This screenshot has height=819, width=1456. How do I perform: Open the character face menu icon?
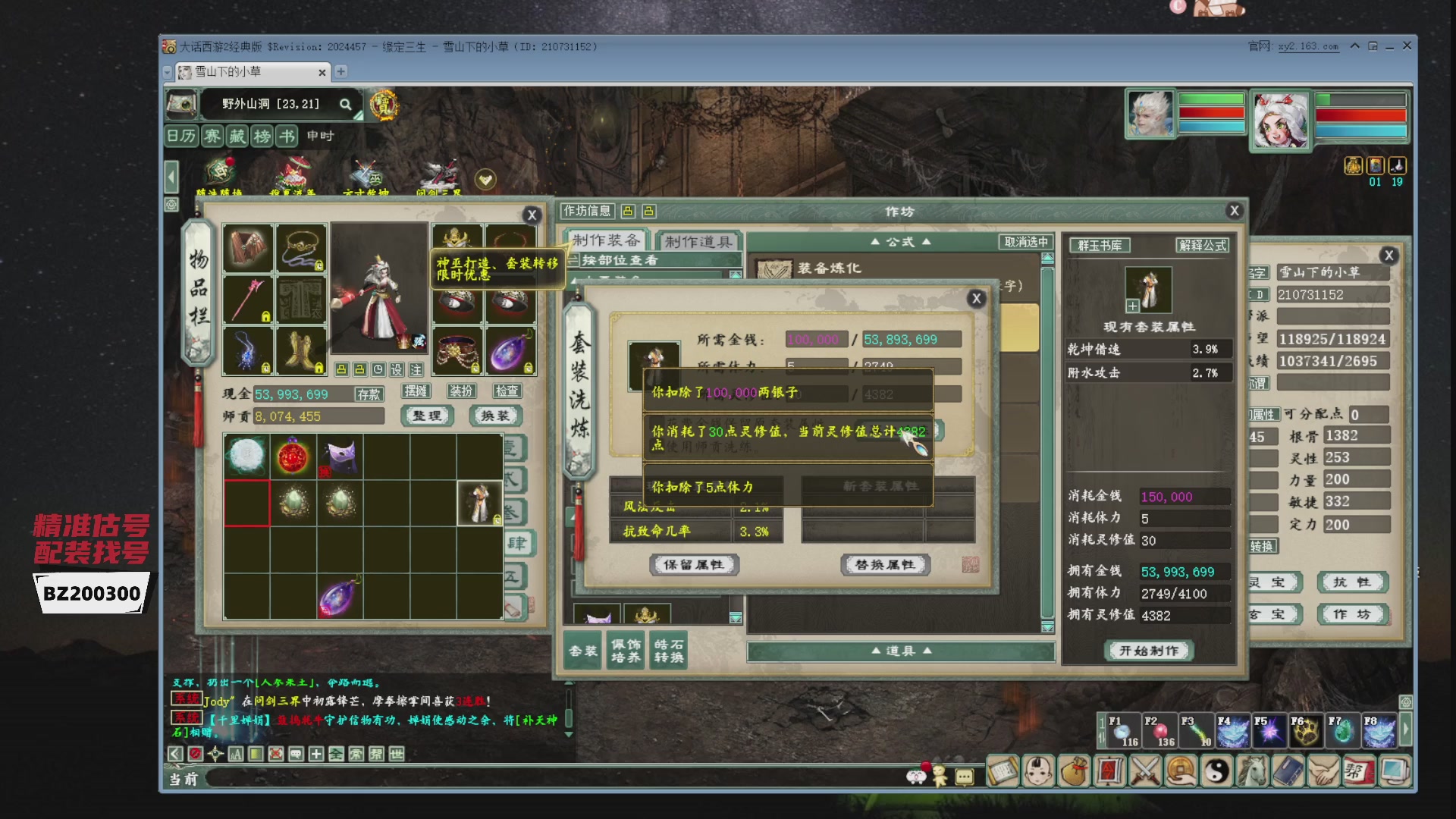(1038, 772)
